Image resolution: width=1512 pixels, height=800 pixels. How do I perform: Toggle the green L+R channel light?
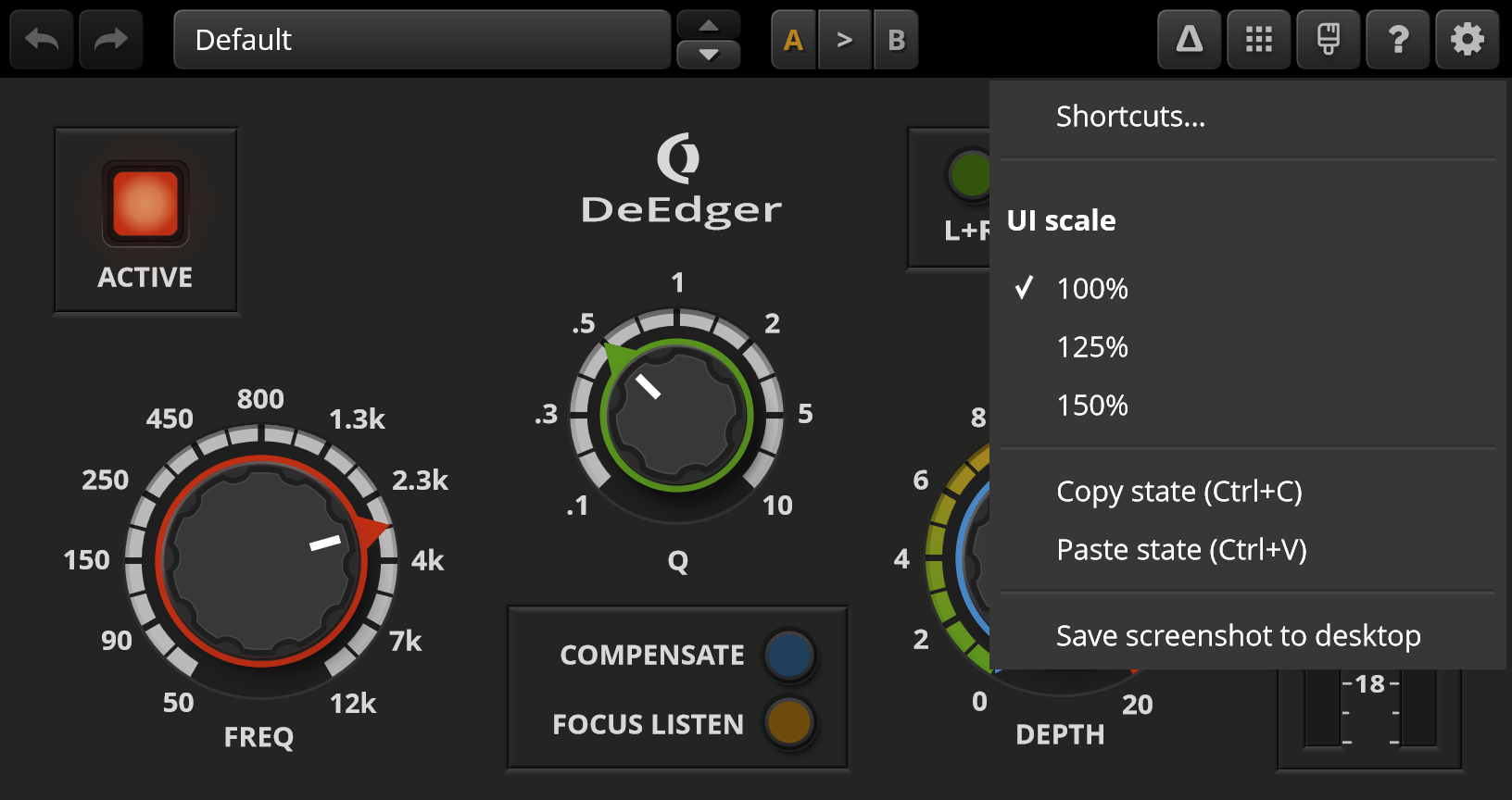969,175
